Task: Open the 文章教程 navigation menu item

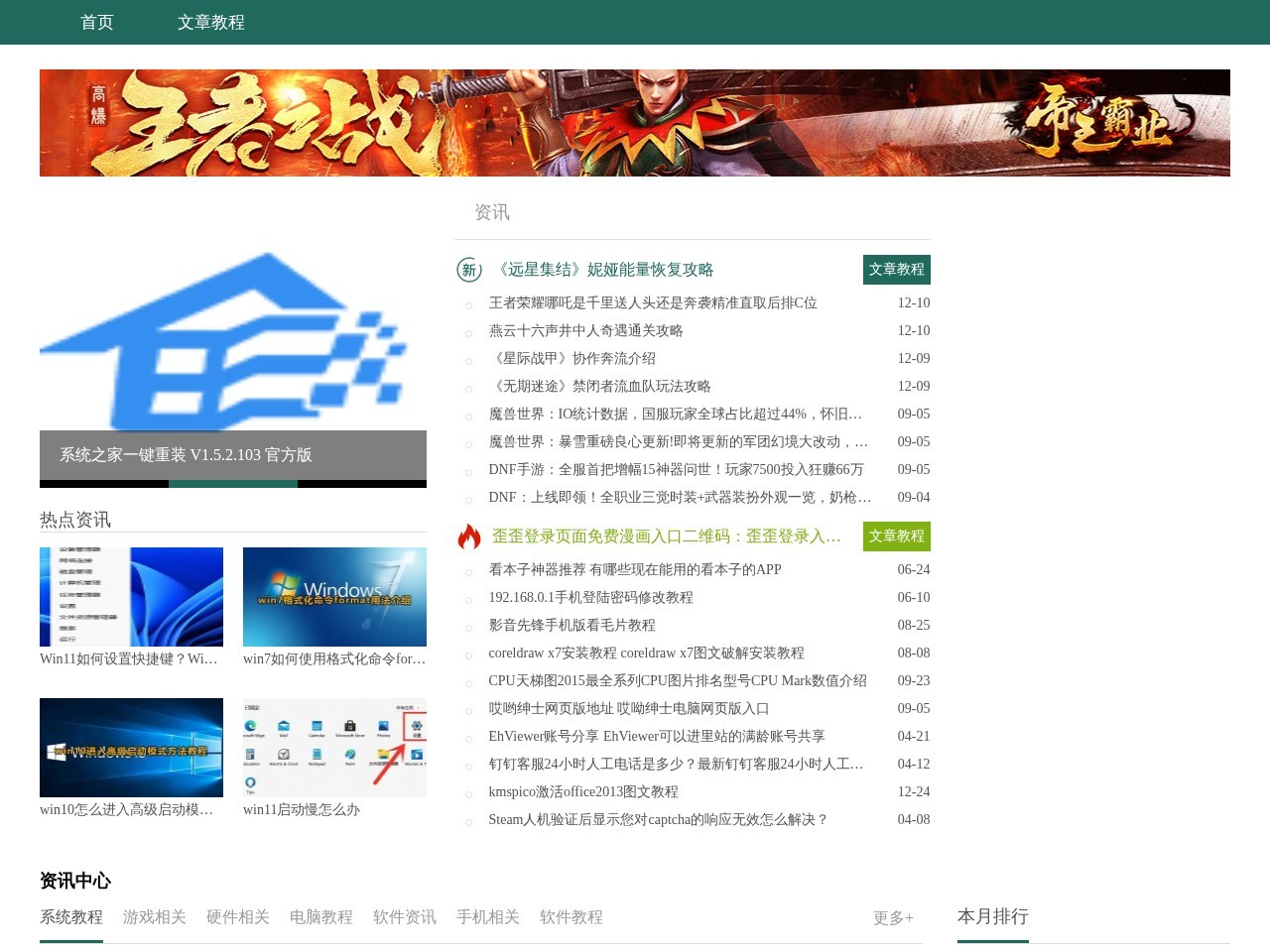Action: tap(211, 22)
